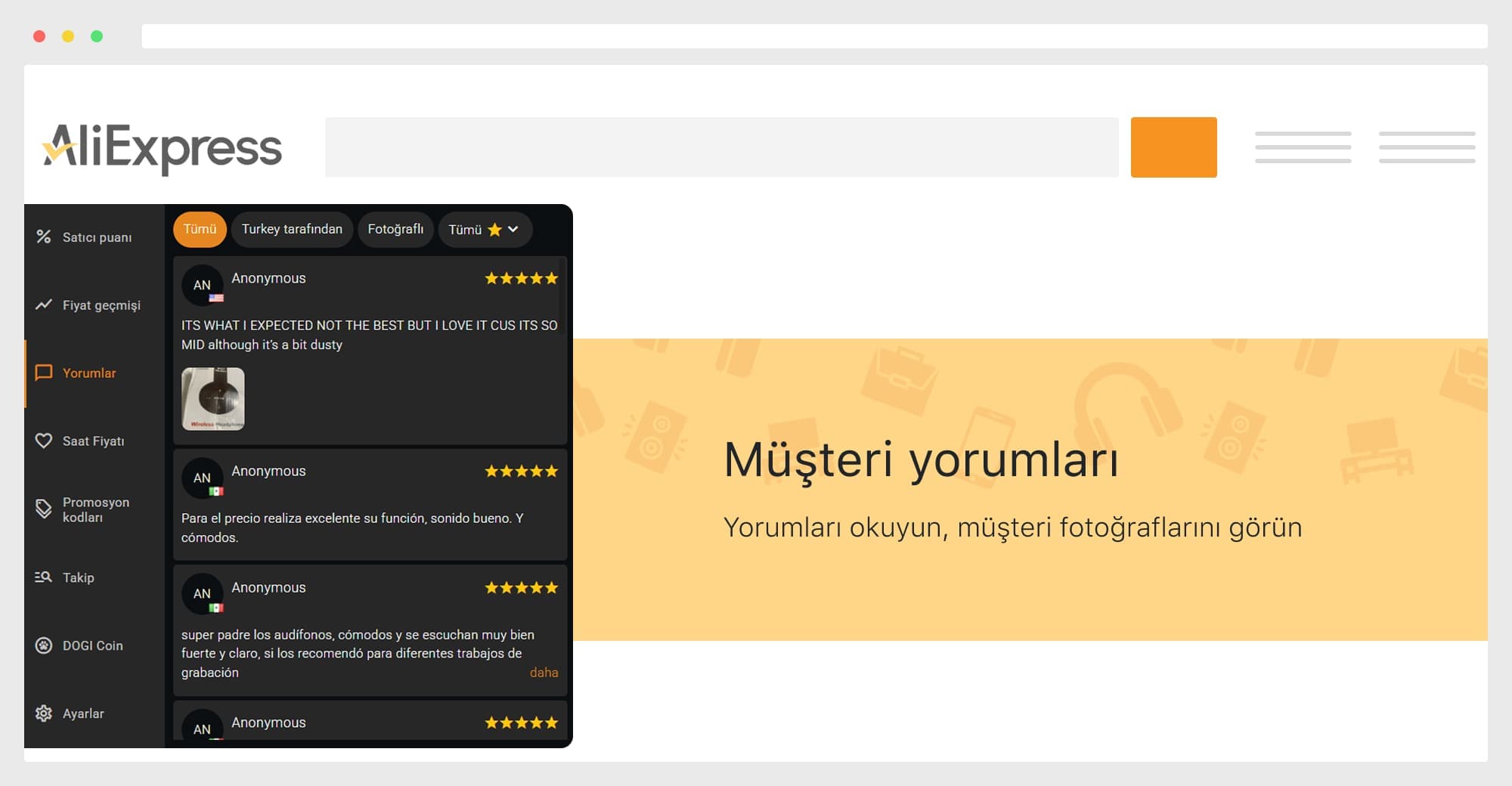Click the search input field
The width and height of the screenshot is (1512, 786).
point(722,147)
